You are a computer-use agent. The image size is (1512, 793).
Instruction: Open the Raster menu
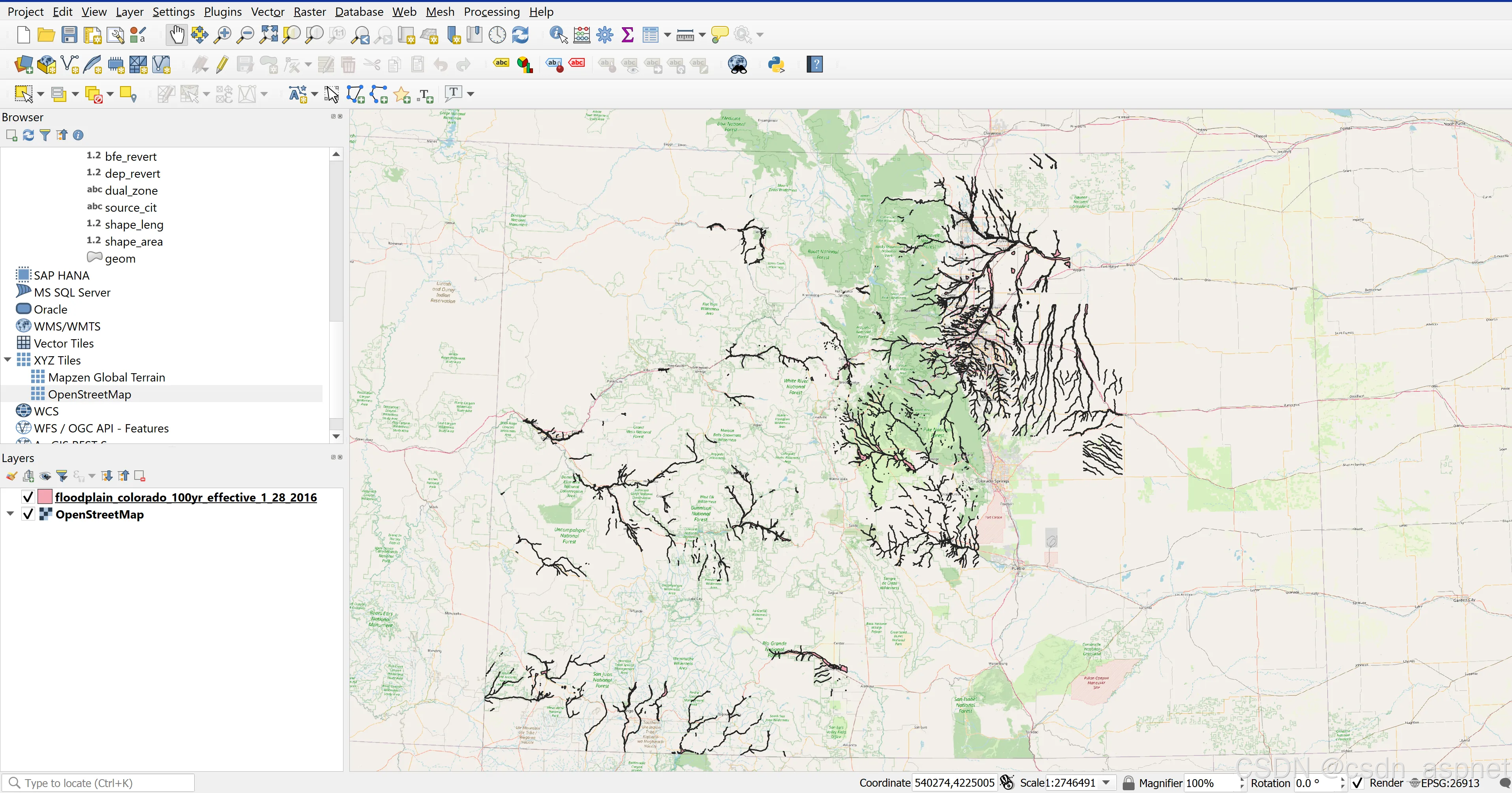(x=310, y=12)
